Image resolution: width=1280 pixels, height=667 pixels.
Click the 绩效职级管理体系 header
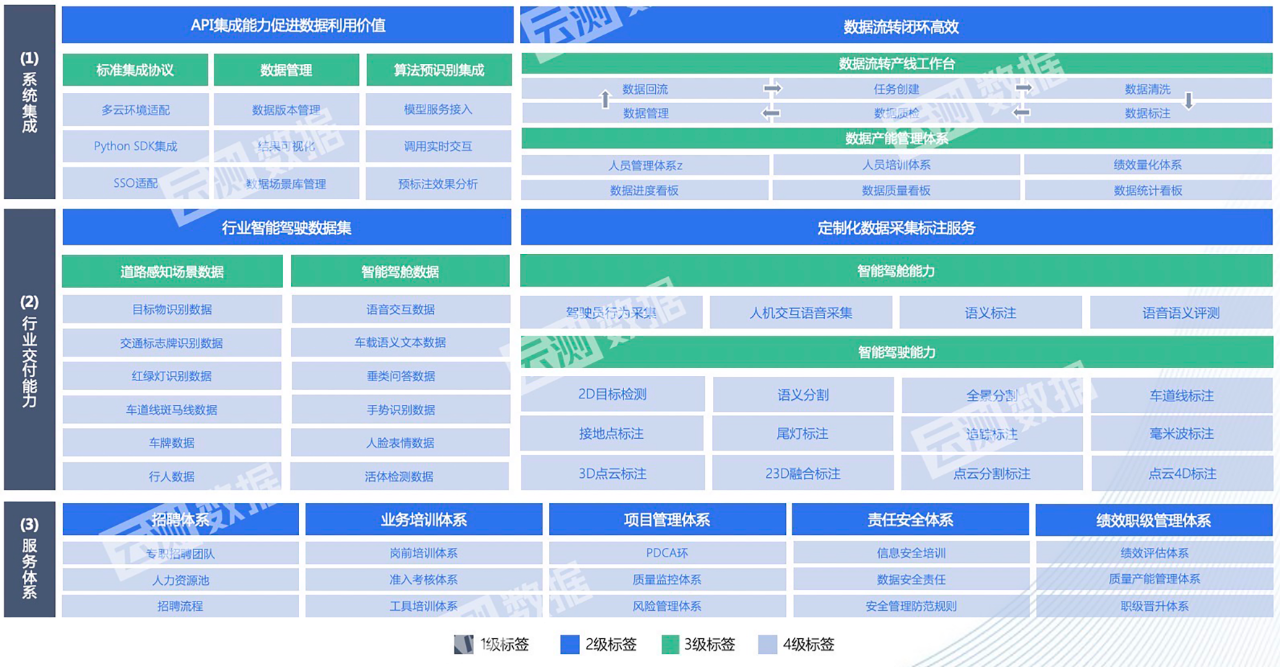[1153, 520]
